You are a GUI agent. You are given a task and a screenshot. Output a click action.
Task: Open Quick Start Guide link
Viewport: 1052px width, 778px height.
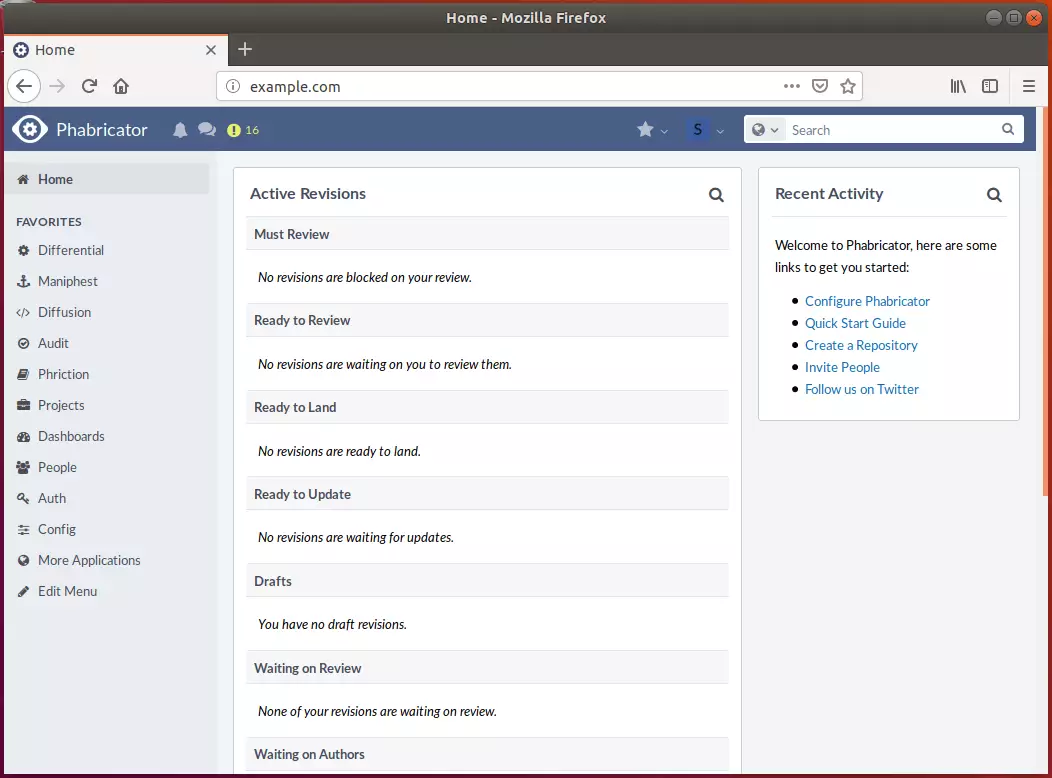(855, 323)
